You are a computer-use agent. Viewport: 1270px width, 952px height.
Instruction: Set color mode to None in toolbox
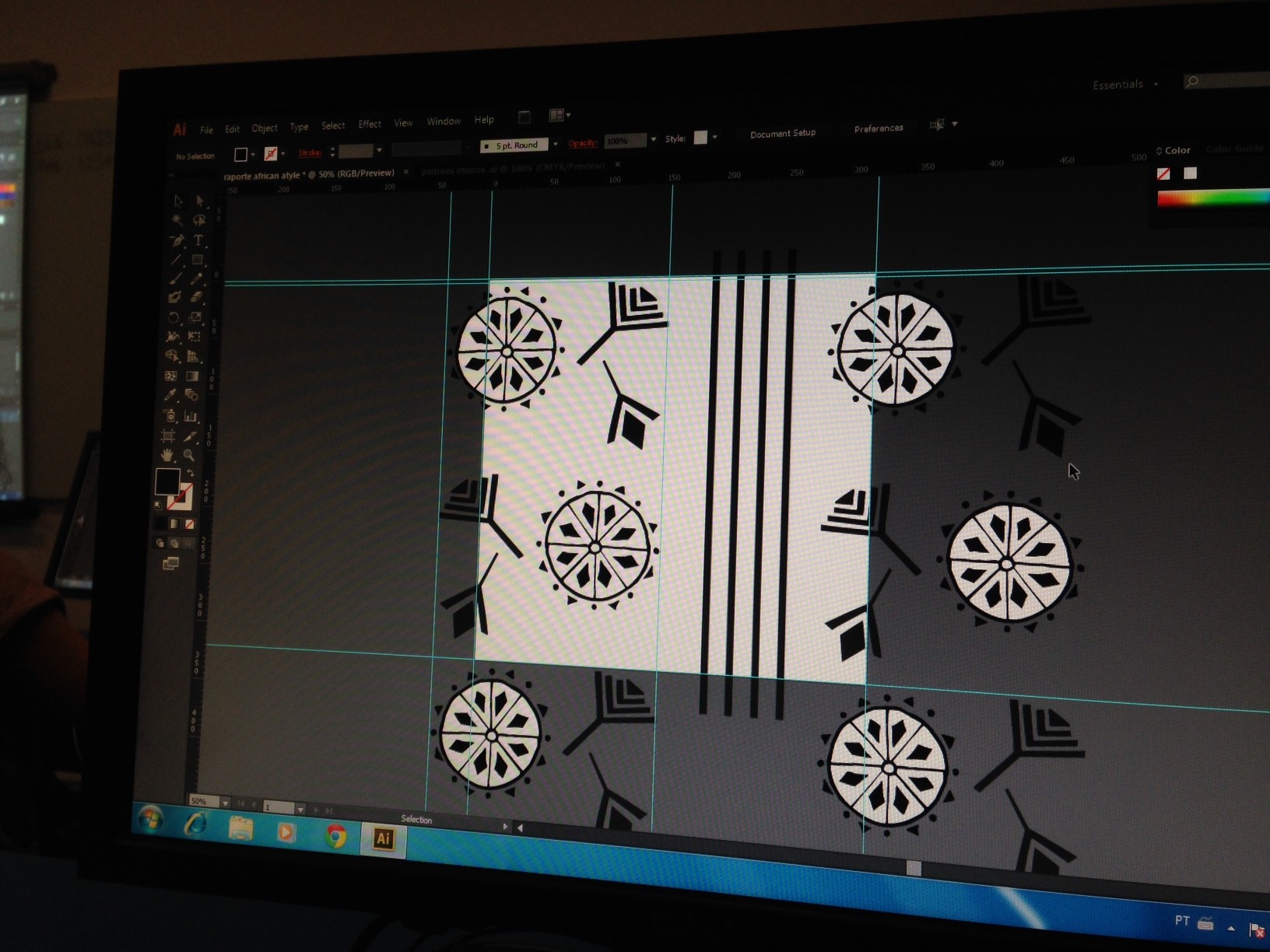[189, 524]
